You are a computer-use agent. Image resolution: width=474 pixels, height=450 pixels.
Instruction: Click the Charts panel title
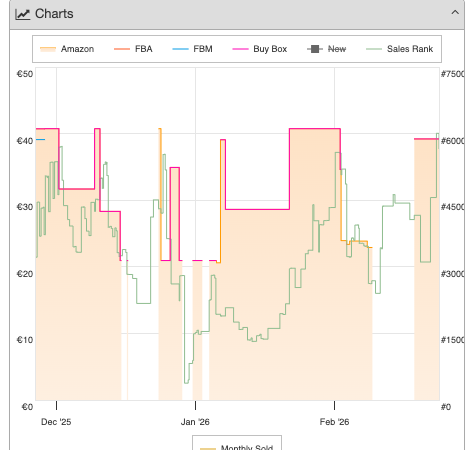click(x=54, y=14)
